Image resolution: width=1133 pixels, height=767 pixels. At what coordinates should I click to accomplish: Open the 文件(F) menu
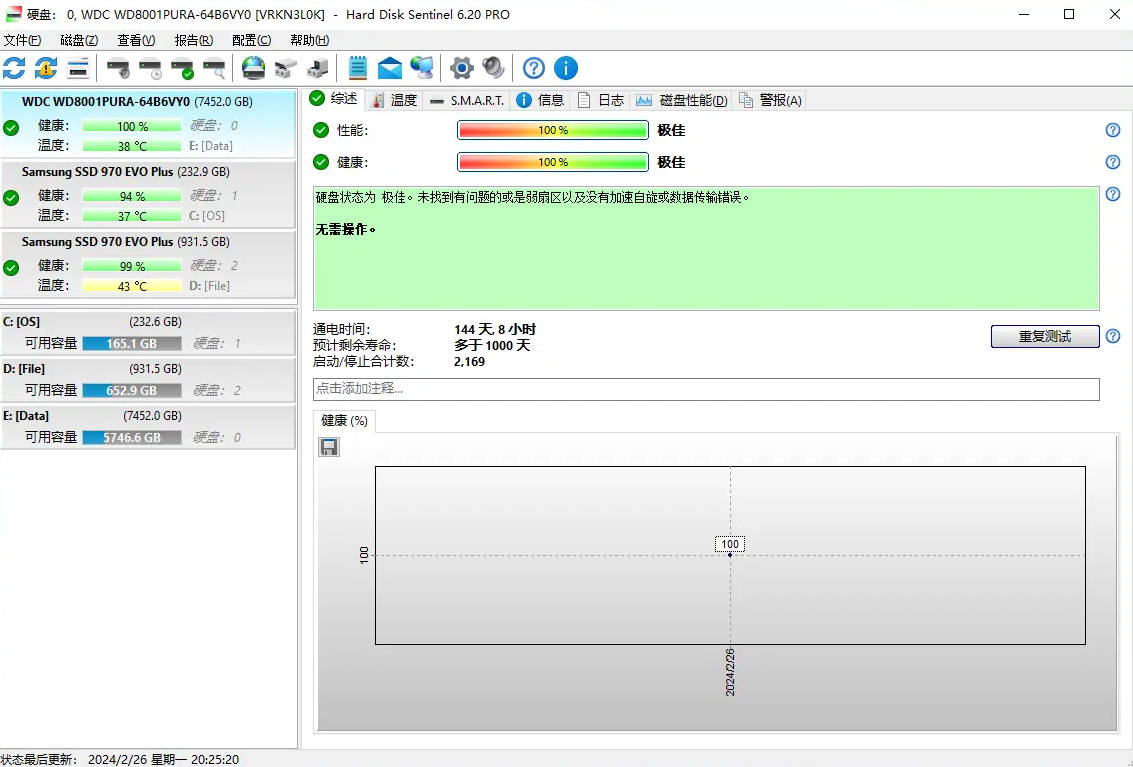pos(22,40)
